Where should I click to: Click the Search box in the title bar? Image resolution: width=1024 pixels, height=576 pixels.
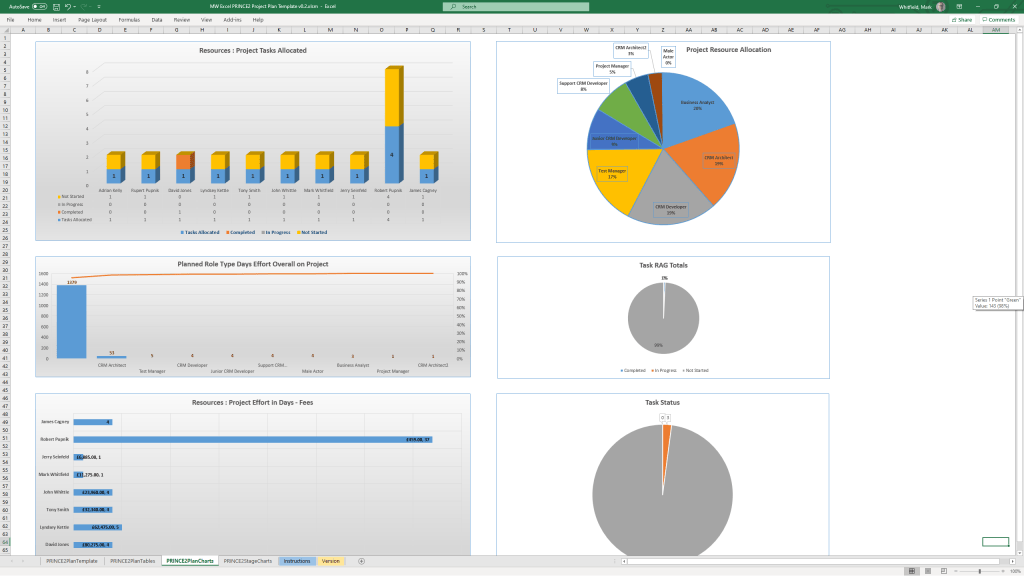[x=516, y=7]
